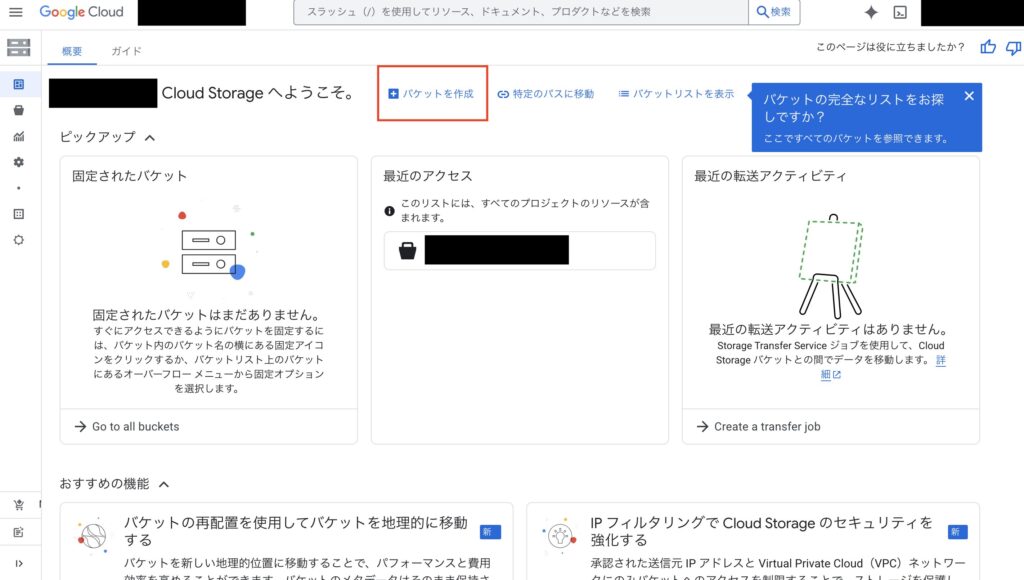This screenshot has width=1024, height=580.
Task: Open Settings gear icon in sidebar
Action: click(18, 162)
